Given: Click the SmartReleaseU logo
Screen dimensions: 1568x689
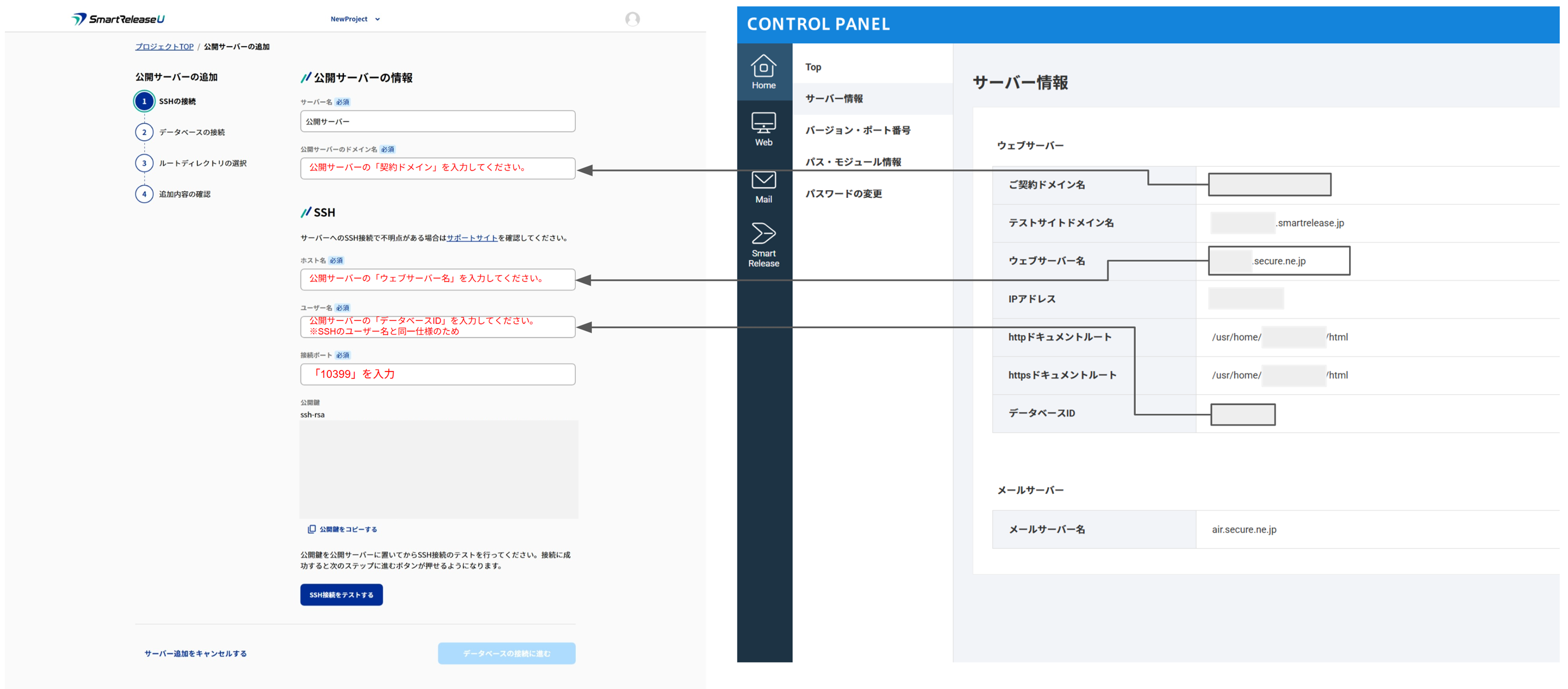Looking at the screenshot, I should click(x=118, y=19).
